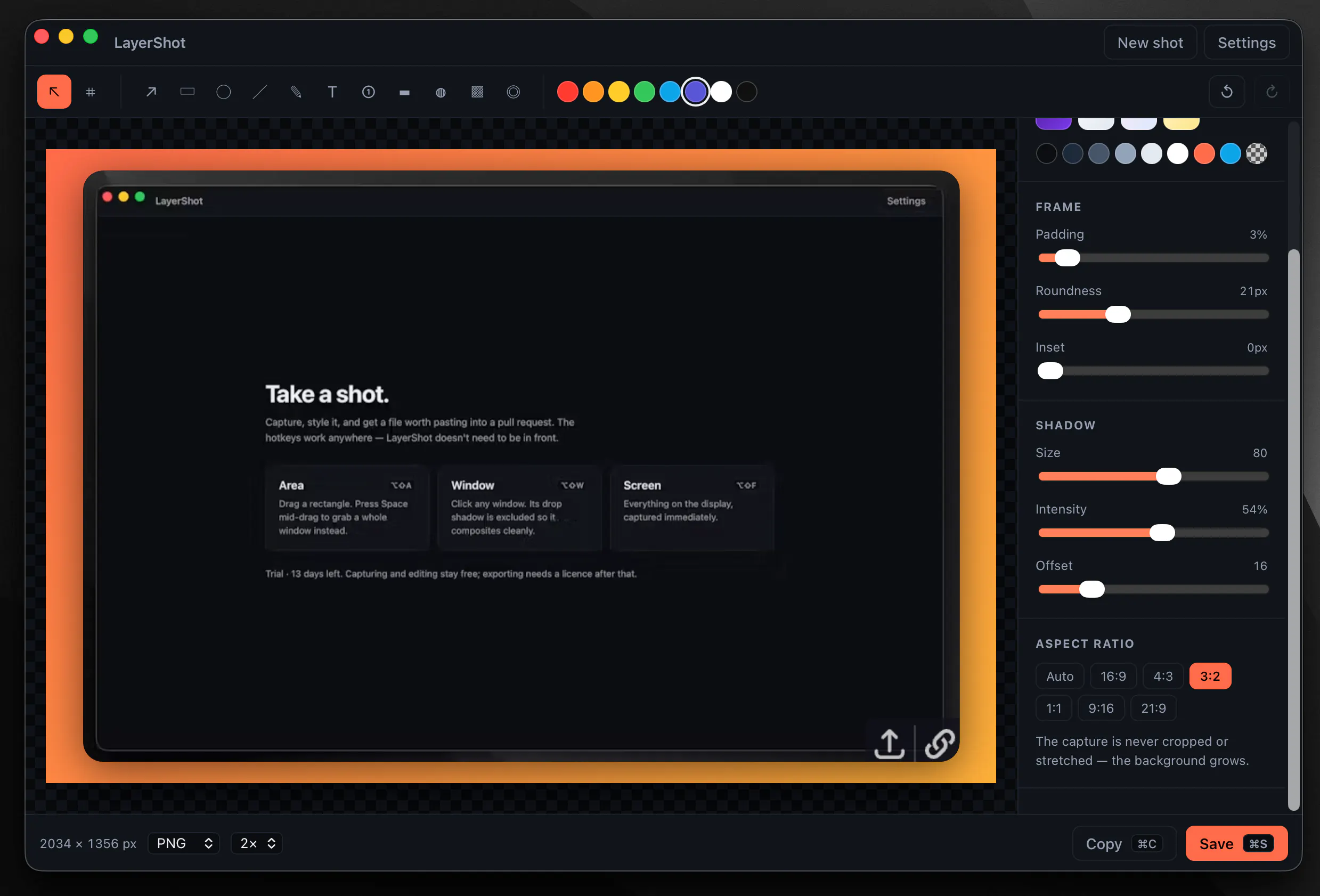Select the straight line tool

(259, 92)
